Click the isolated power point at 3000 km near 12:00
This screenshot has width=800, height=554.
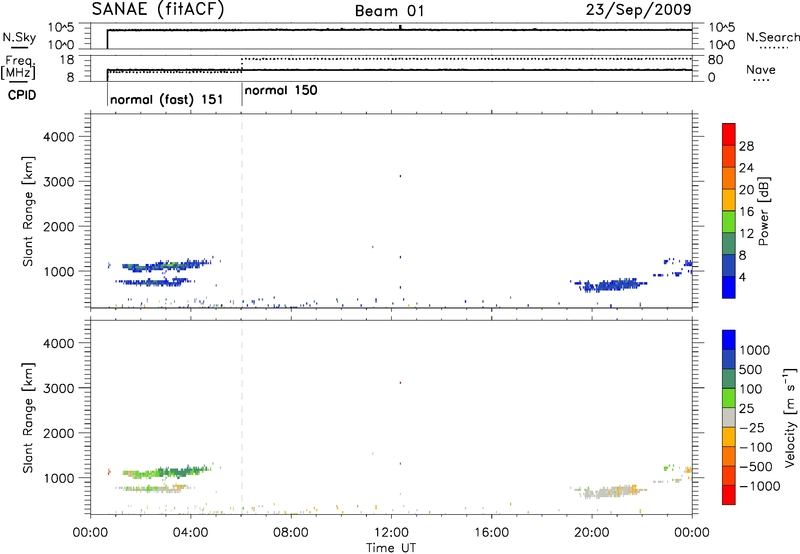click(401, 176)
